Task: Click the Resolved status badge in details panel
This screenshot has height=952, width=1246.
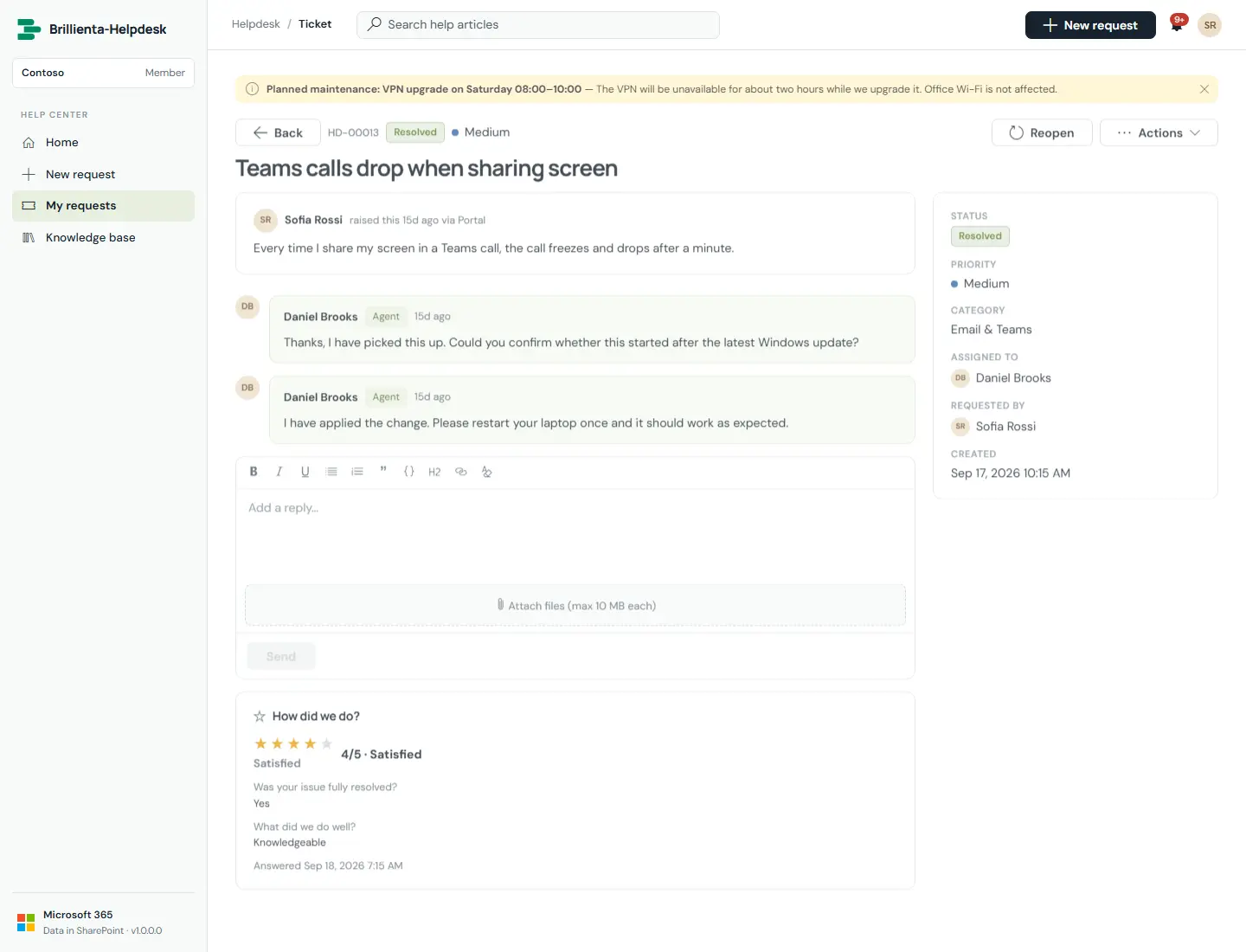Action: pos(980,236)
